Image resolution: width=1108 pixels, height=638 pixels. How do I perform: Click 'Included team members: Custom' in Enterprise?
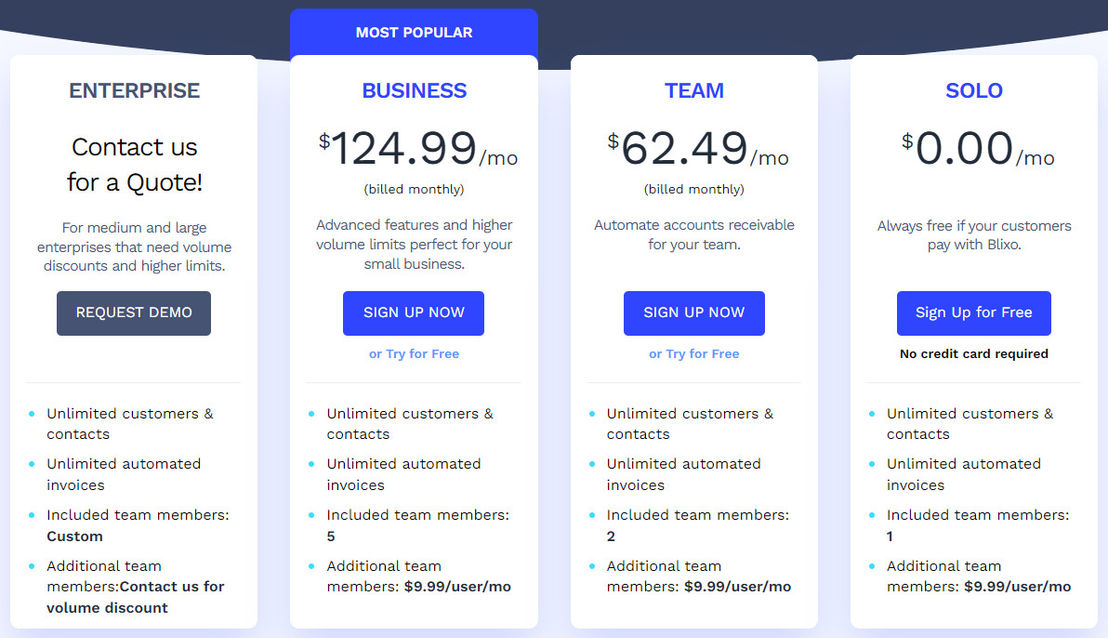[138, 525]
